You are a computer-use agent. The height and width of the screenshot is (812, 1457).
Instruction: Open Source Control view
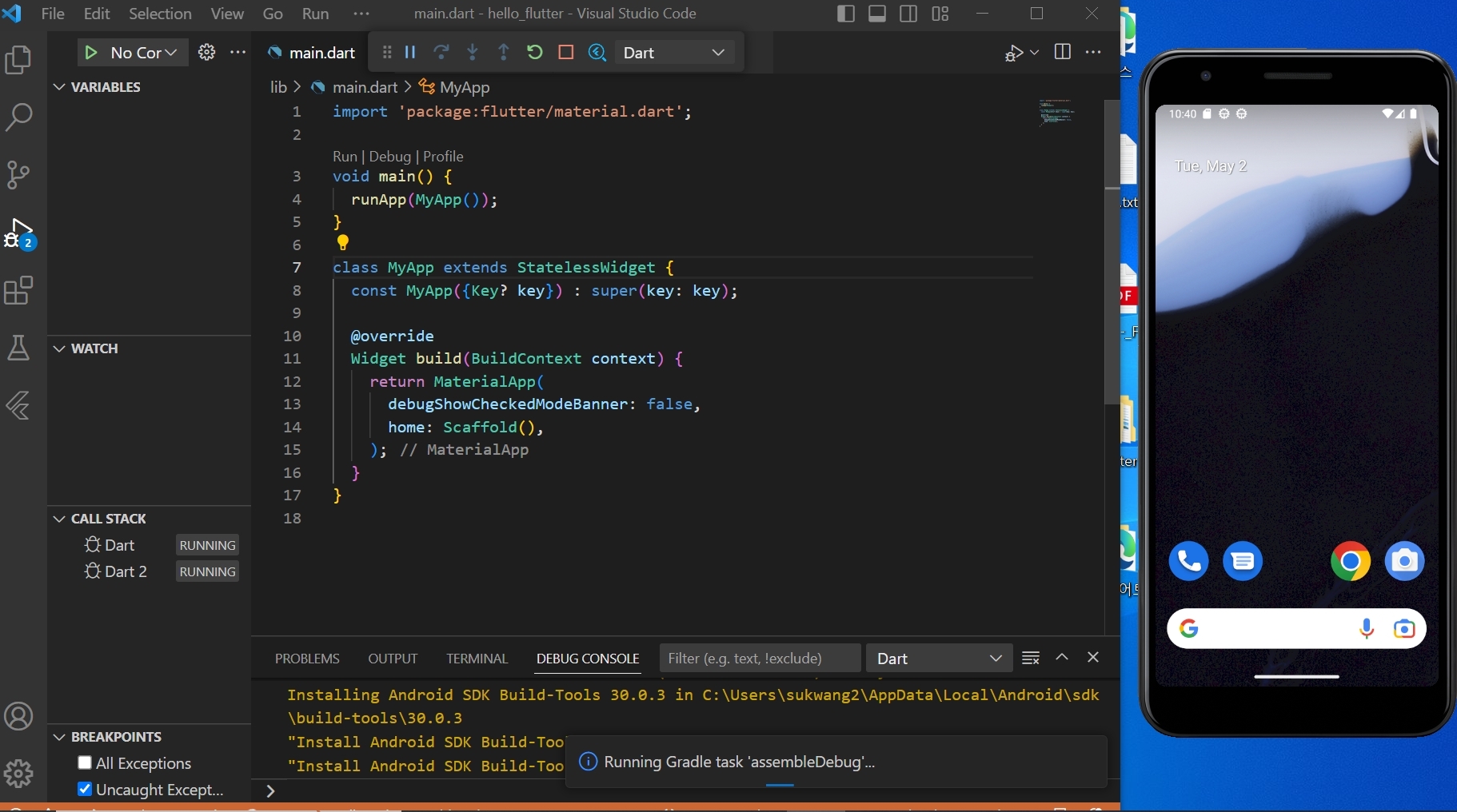pos(18,174)
